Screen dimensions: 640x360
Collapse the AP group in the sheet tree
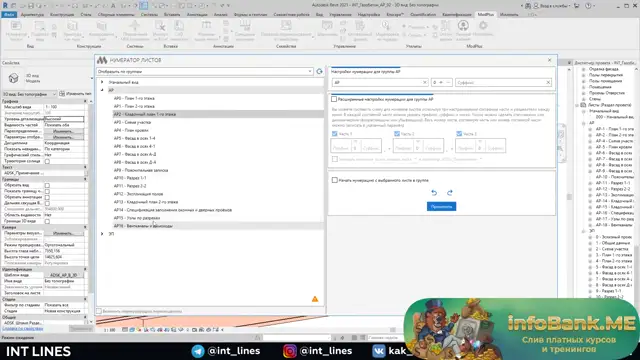(x=102, y=90)
